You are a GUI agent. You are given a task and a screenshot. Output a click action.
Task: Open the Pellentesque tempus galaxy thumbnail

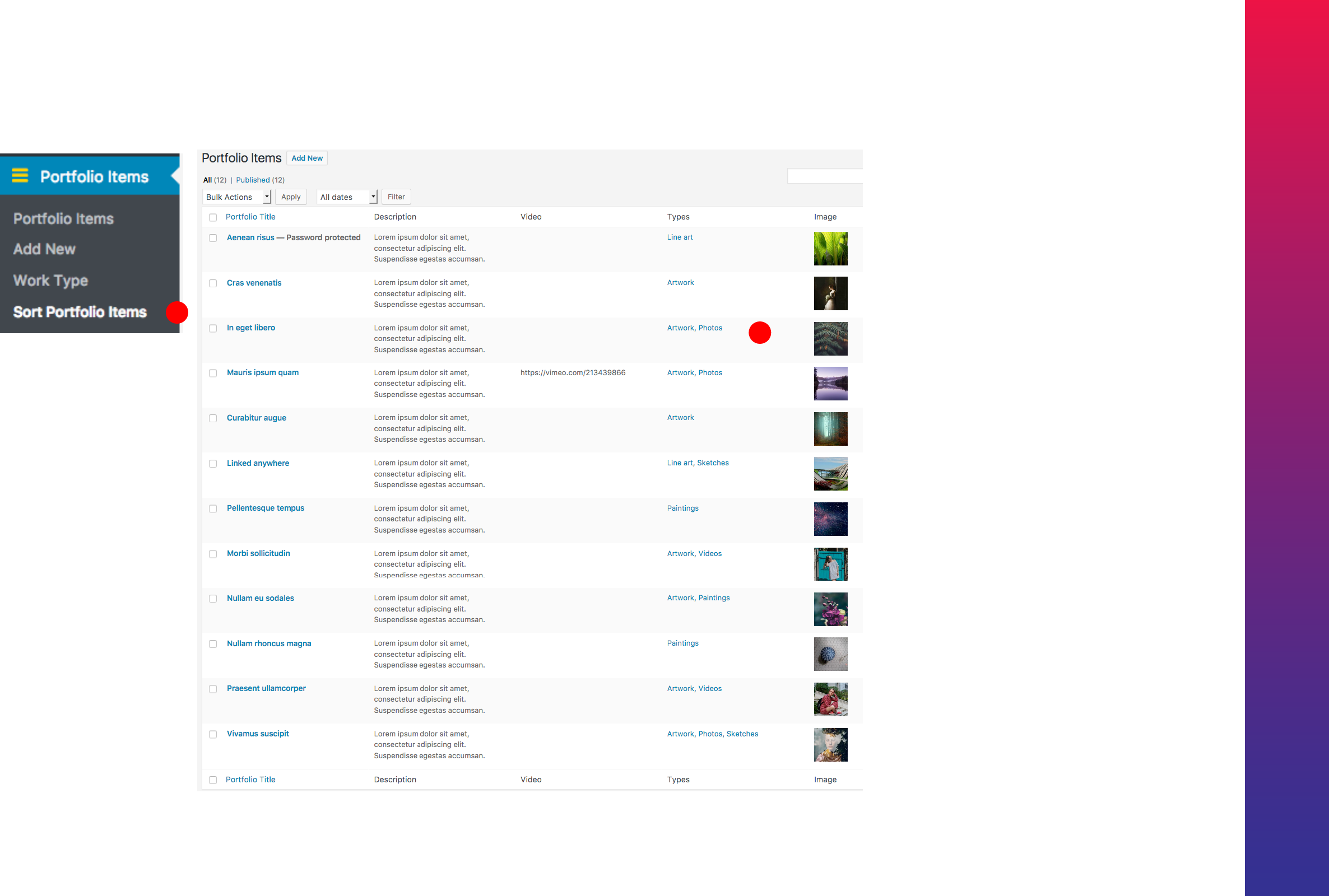click(x=830, y=519)
